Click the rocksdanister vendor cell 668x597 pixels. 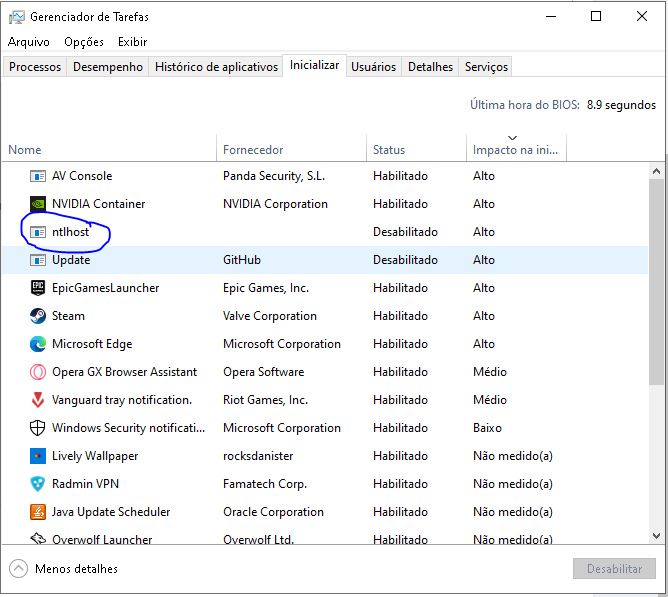coord(258,456)
